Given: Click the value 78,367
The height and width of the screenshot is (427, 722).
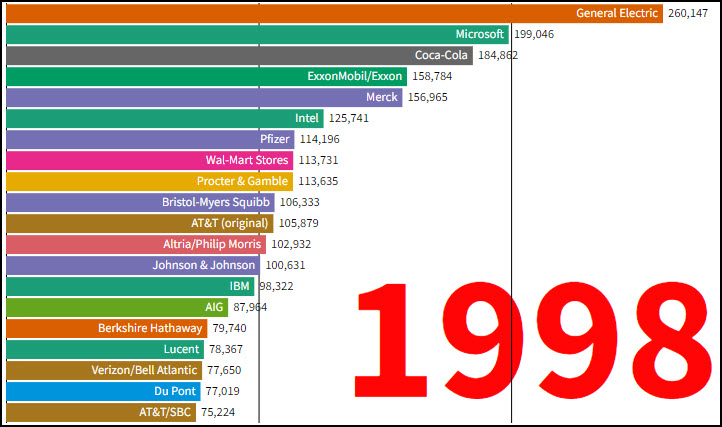Looking at the screenshot, I should click(226, 350).
